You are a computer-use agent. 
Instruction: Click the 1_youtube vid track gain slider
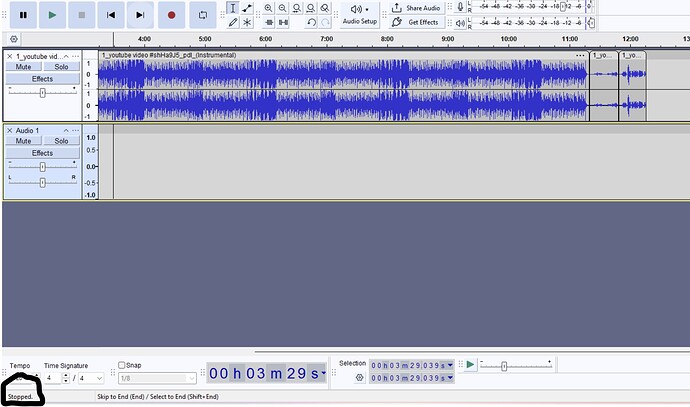42,92
